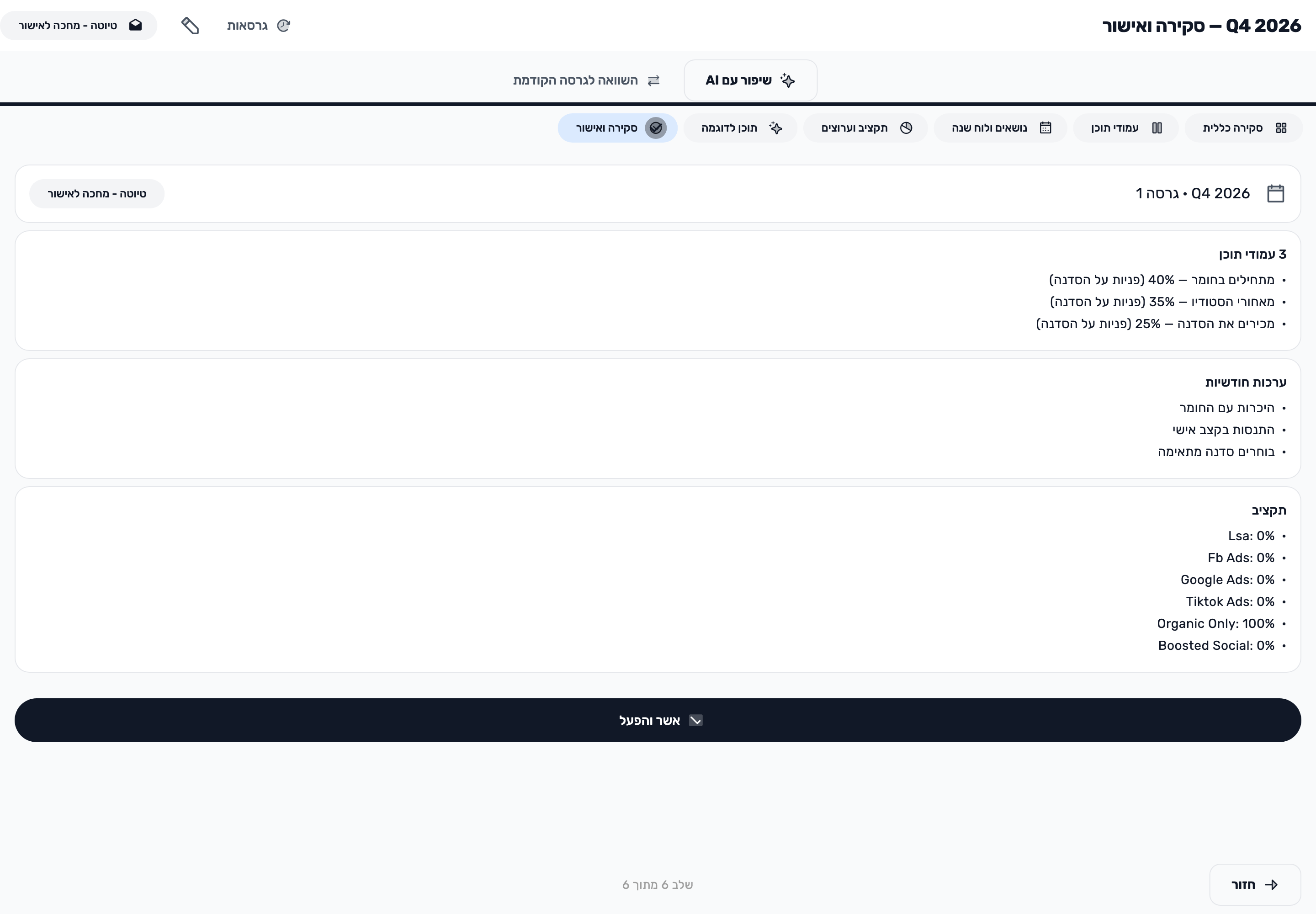Click the compare arrows icon
The image size is (1316, 914).
coord(653,81)
